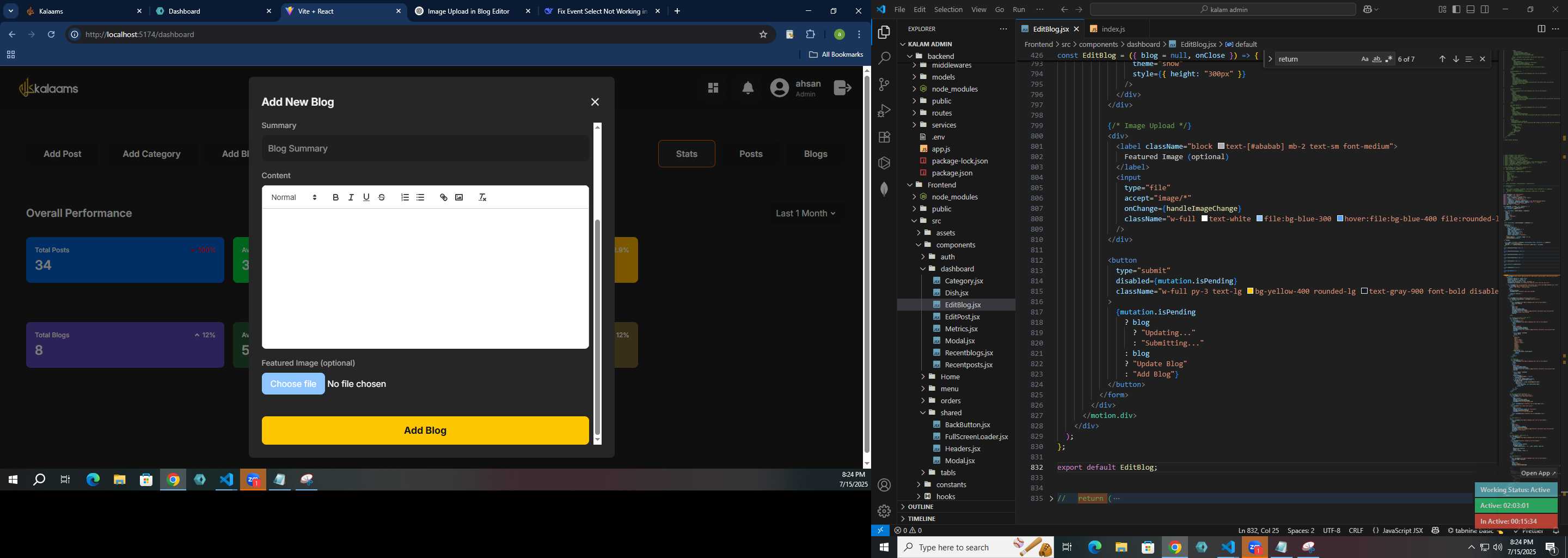Open Accounts icon in VS Code activity bar
The width and height of the screenshot is (1568, 558).
pos(884,486)
